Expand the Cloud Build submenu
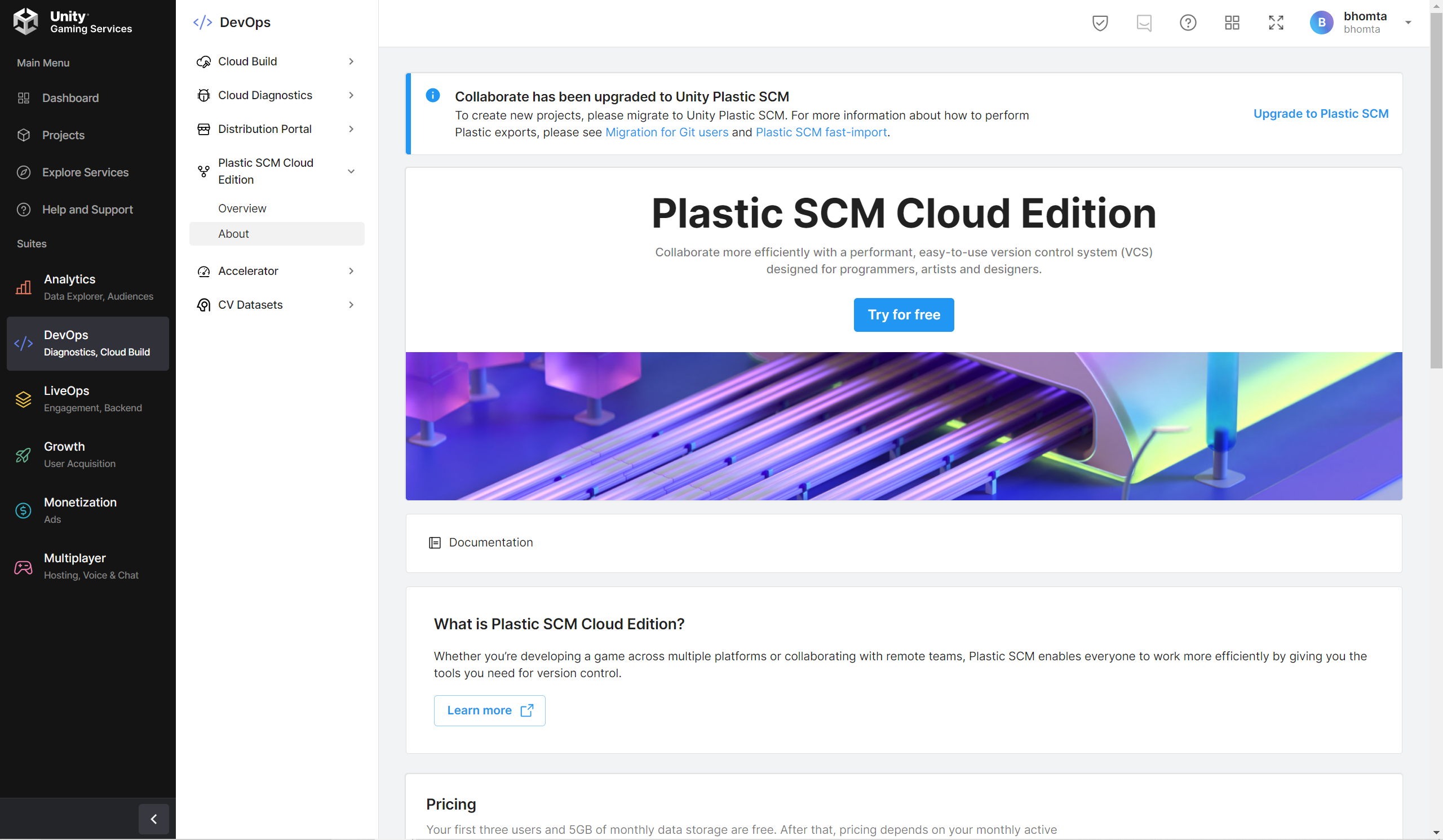The height and width of the screenshot is (840, 1443). [x=351, y=61]
